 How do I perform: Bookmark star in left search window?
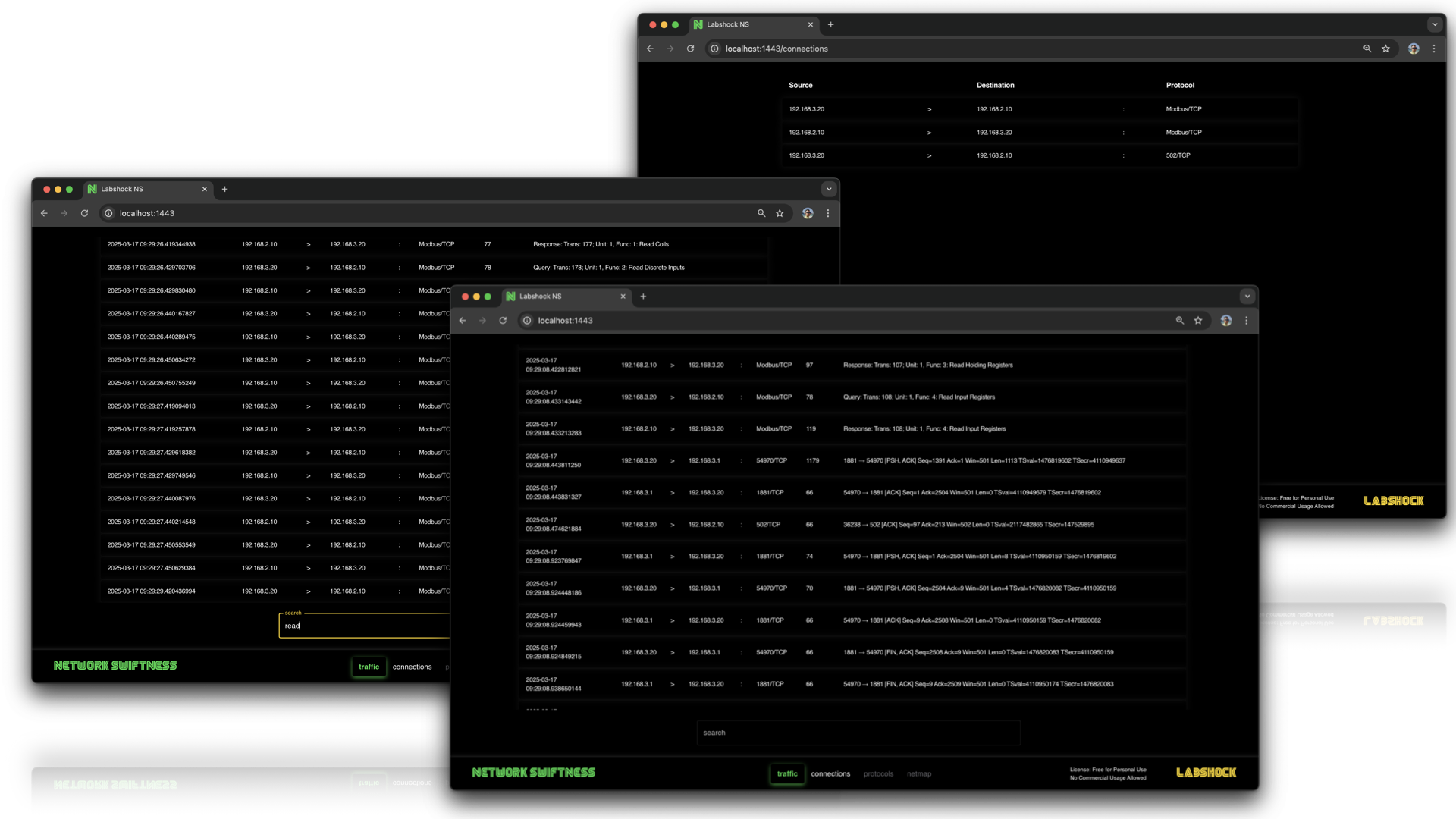coord(780,213)
